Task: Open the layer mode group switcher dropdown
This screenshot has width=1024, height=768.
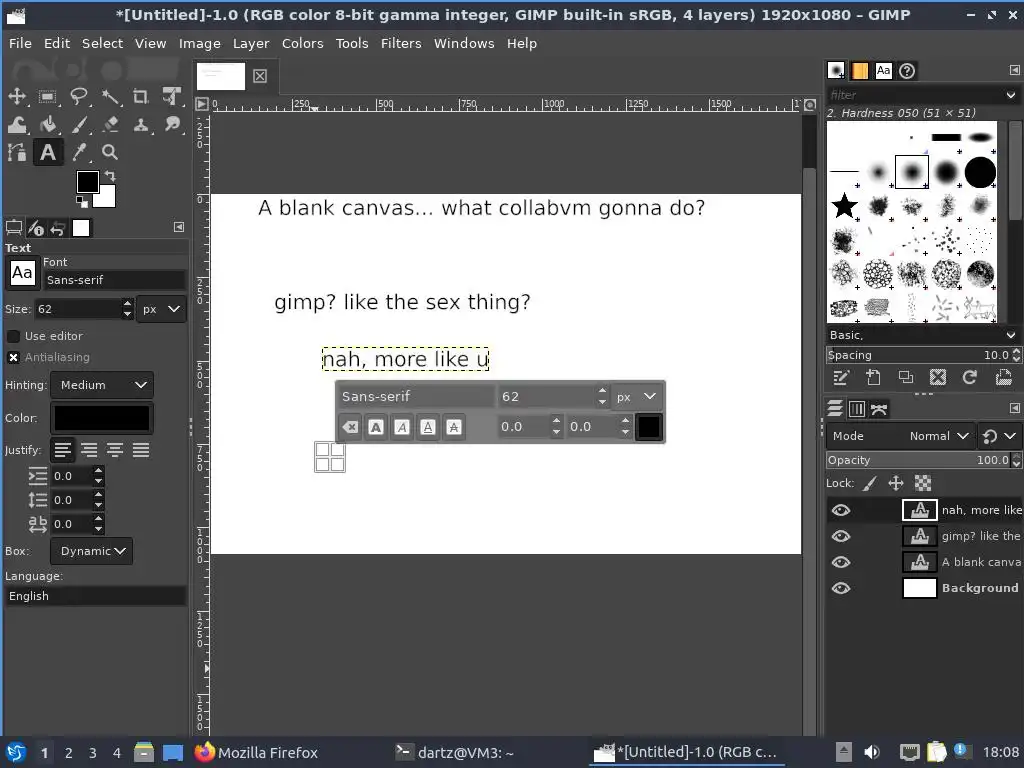Action: tap(1000, 436)
